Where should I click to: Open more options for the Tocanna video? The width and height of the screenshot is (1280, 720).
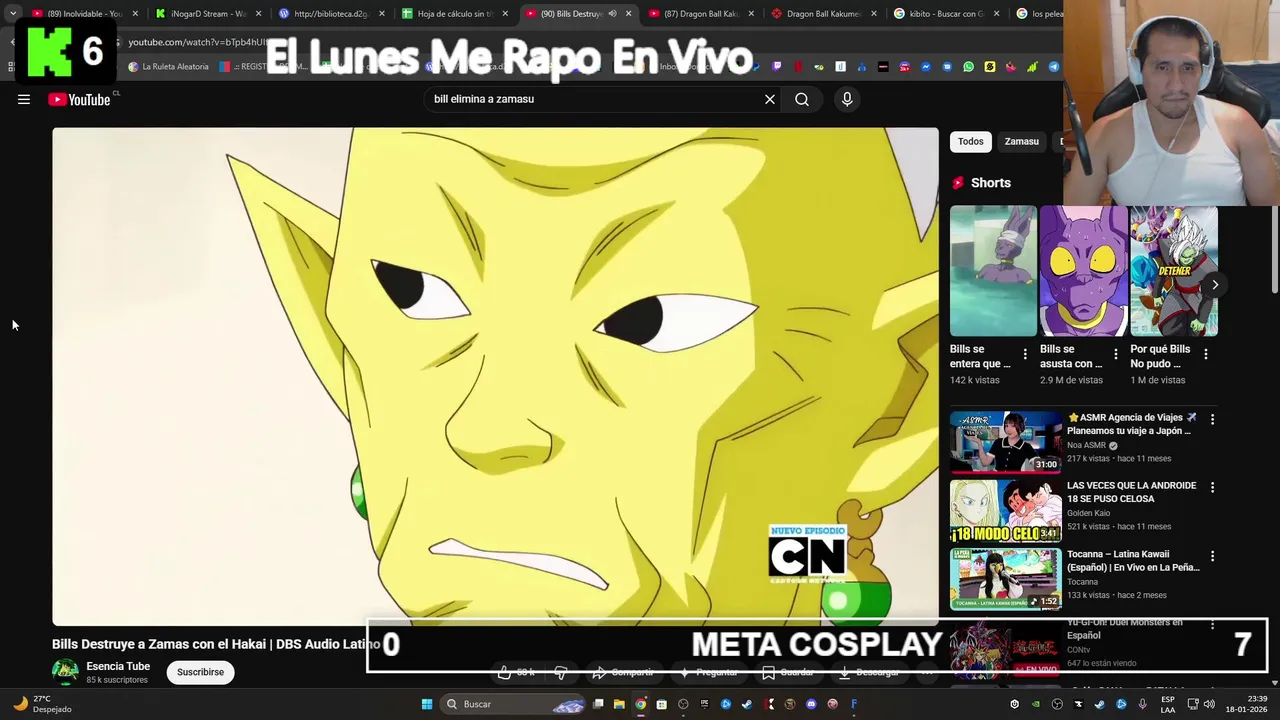[x=1212, y=556]
